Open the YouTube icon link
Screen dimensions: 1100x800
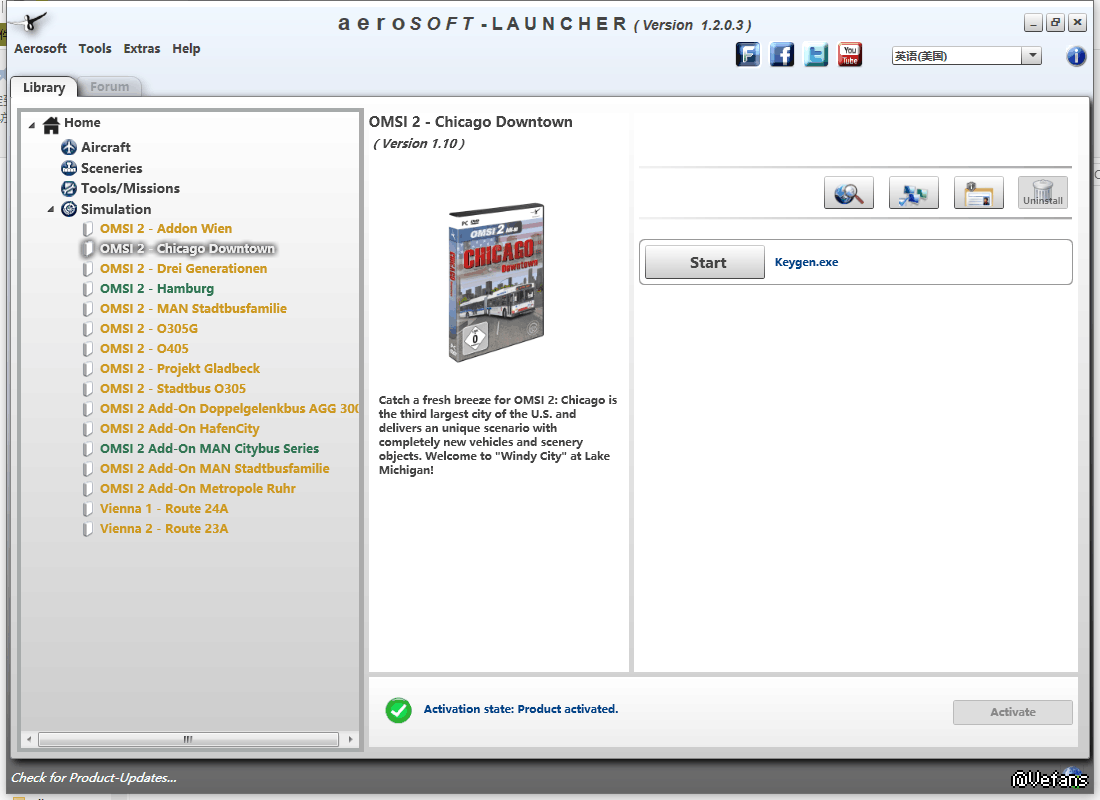coord(850,54)
